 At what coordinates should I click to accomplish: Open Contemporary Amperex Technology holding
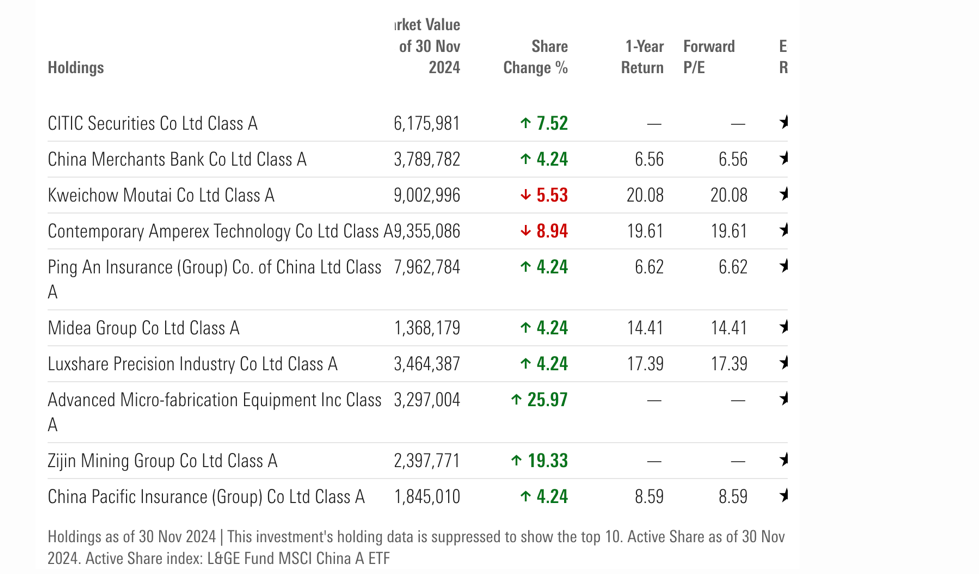tap(215, 232)
